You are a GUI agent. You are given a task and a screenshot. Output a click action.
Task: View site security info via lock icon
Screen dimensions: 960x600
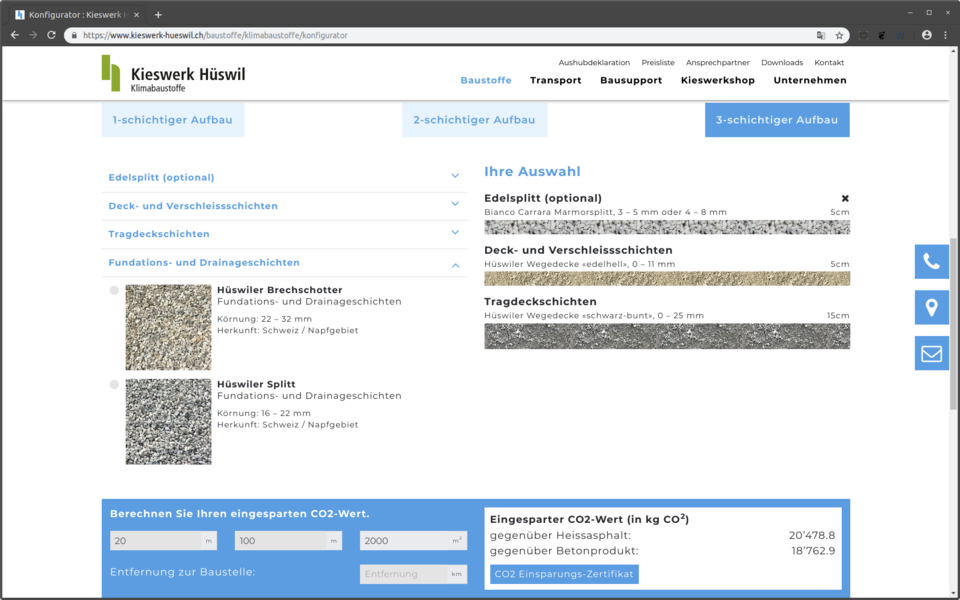coord(74,36)
